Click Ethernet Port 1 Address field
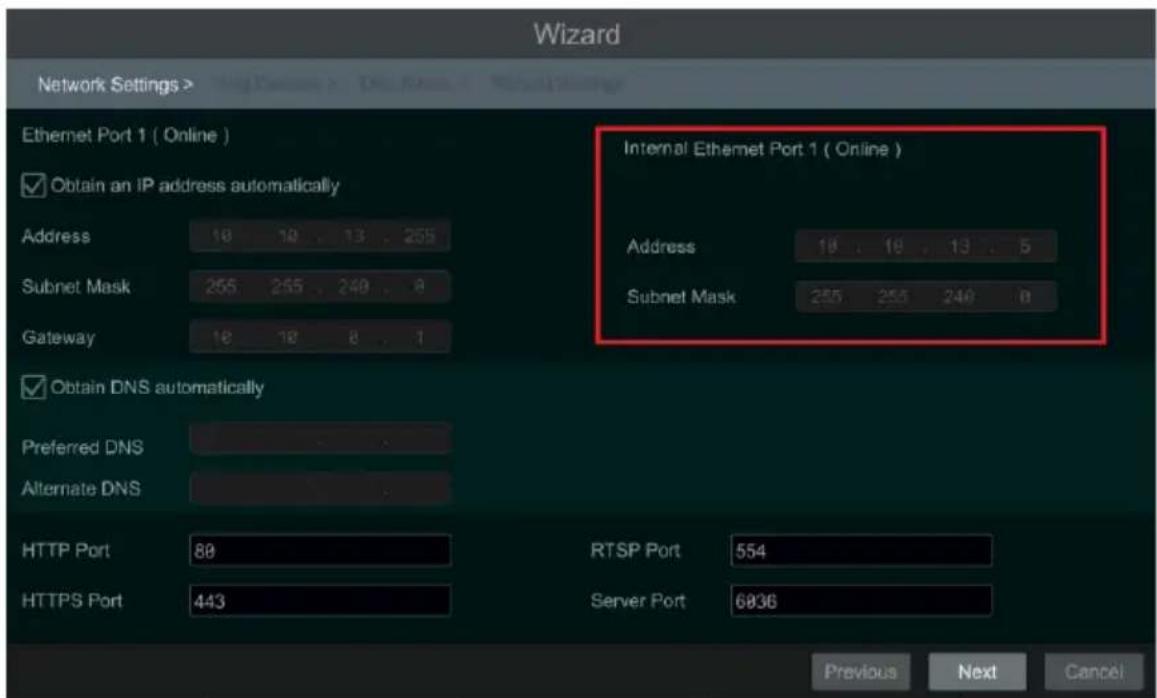1157x698 pixels. (x=320, y=236)
